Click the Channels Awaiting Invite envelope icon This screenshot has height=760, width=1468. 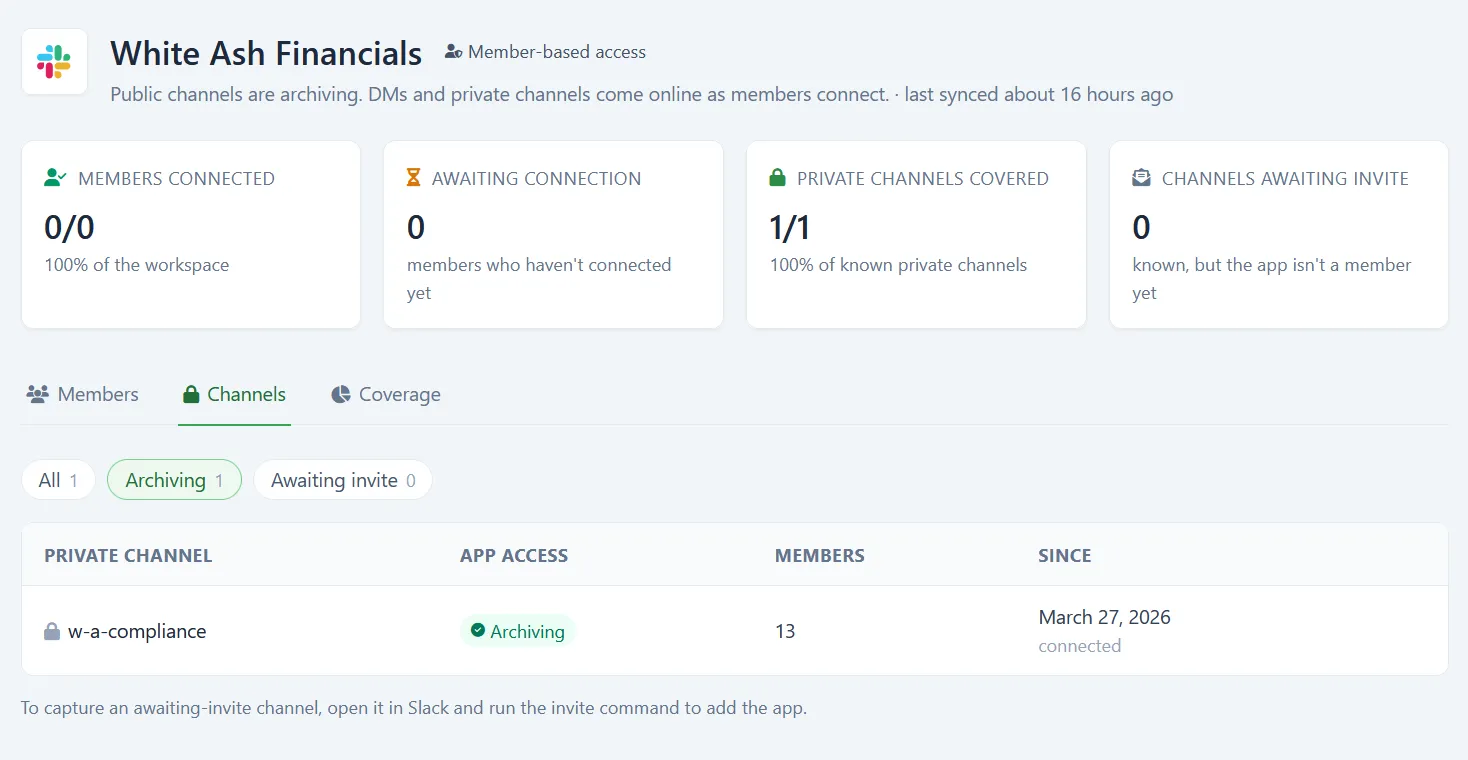point(1141,178)
